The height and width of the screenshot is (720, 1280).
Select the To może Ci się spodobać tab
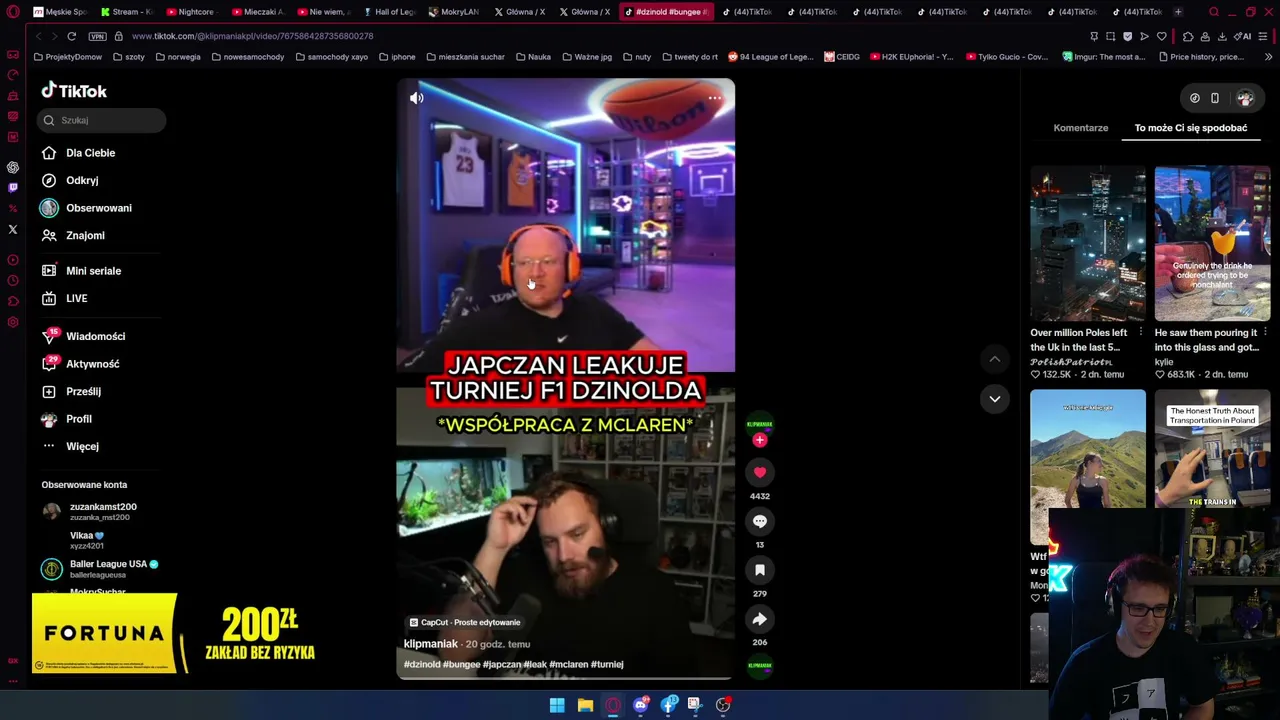point(1191,128)
